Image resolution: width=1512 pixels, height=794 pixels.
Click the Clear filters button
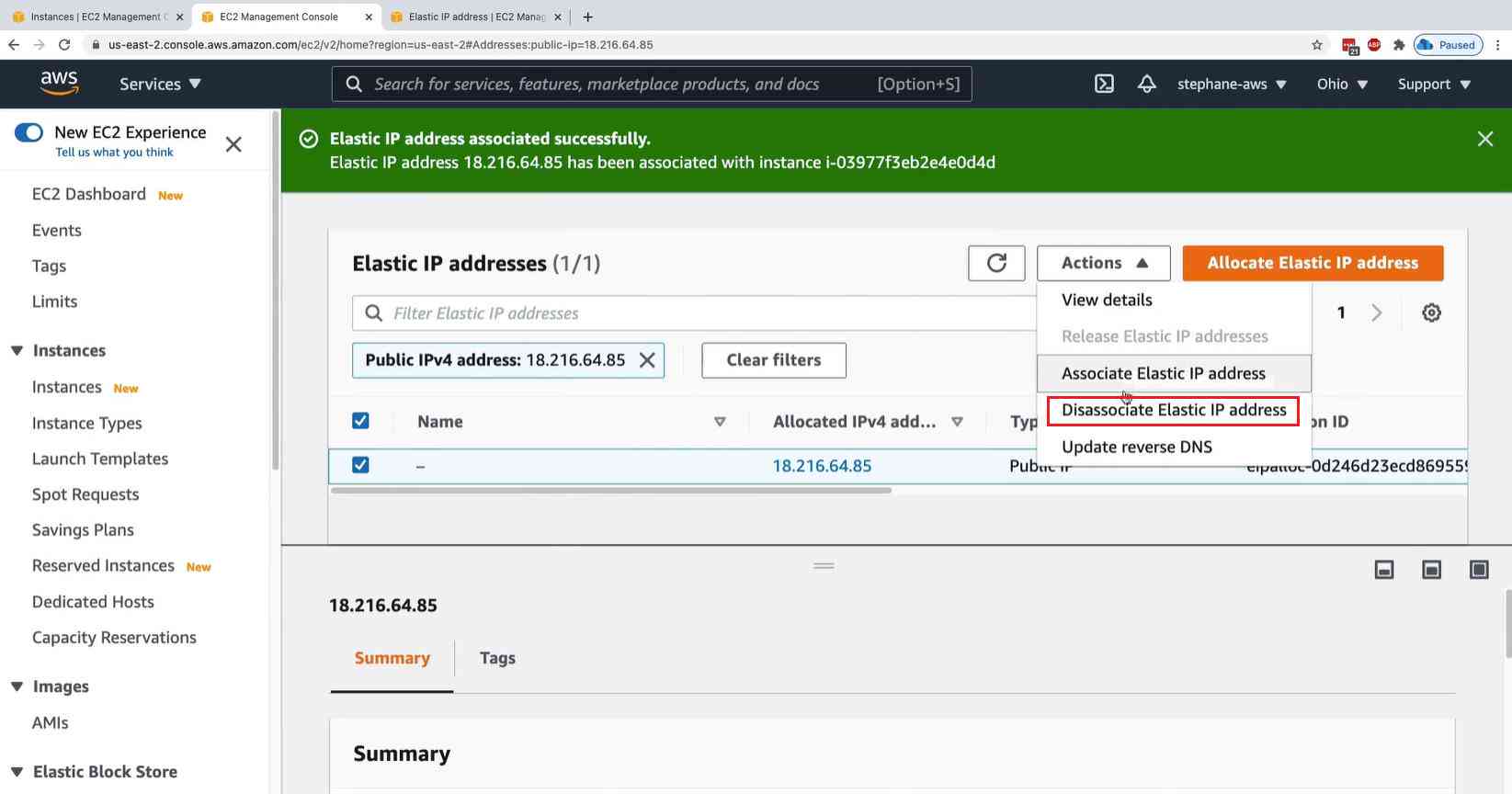point(774,360)
